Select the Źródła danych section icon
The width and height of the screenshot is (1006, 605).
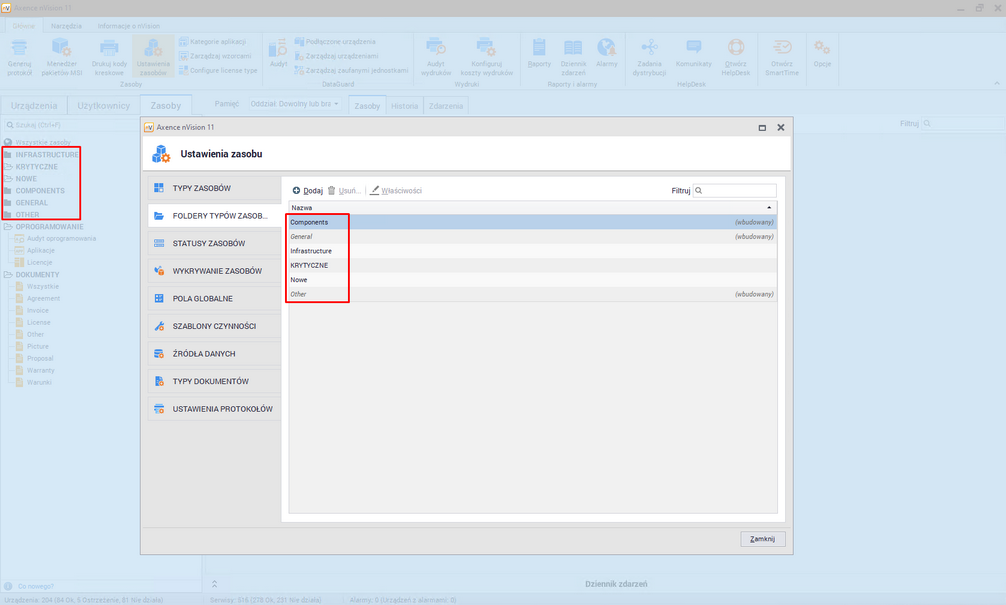[159, 354]
